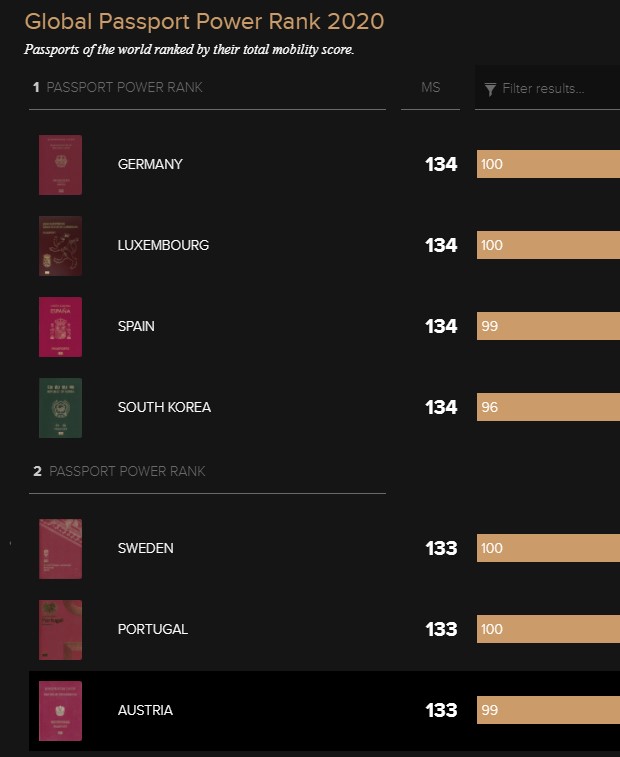
Task: Click the 1 Passport Power Rank heading
Action: [x=118, y=87]
